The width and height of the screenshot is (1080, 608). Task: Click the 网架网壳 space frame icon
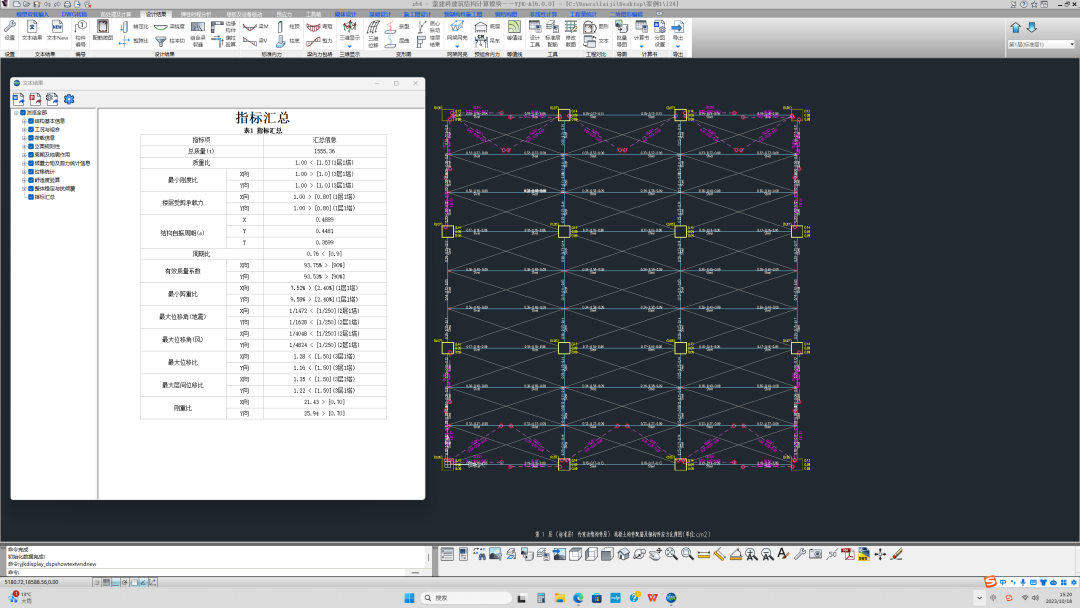point(457,31)
